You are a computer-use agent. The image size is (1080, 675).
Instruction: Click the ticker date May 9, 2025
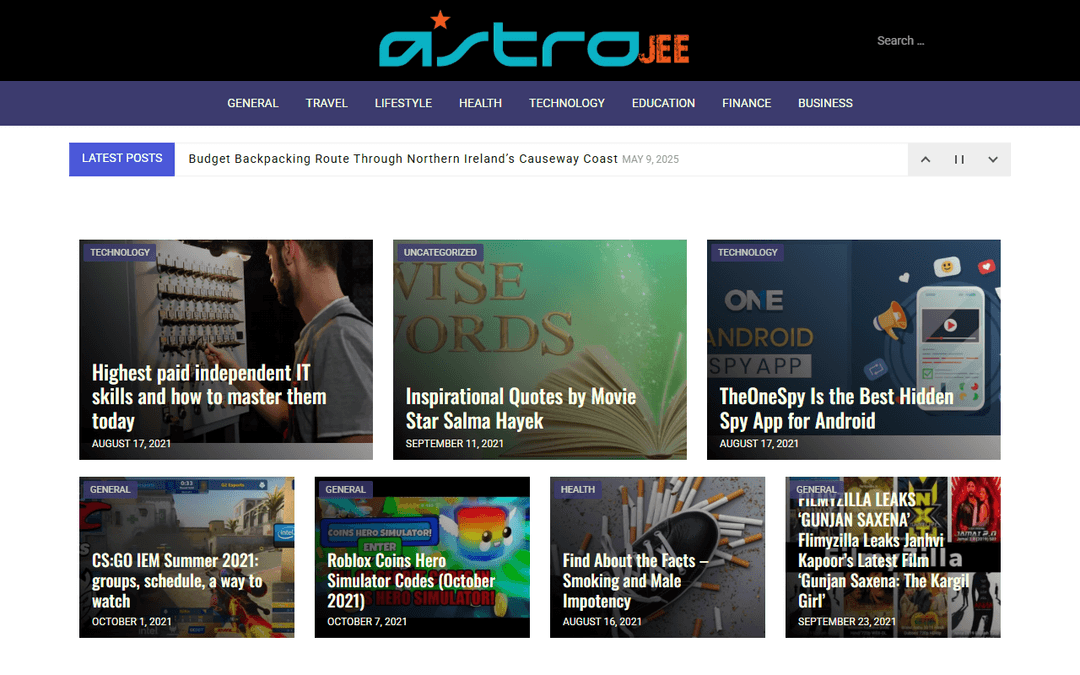(x=650, y=160)
